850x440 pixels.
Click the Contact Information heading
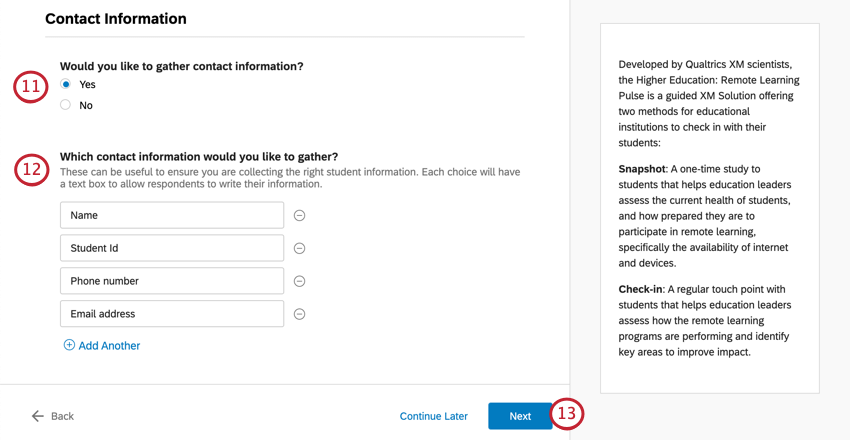tap(116, 19)
